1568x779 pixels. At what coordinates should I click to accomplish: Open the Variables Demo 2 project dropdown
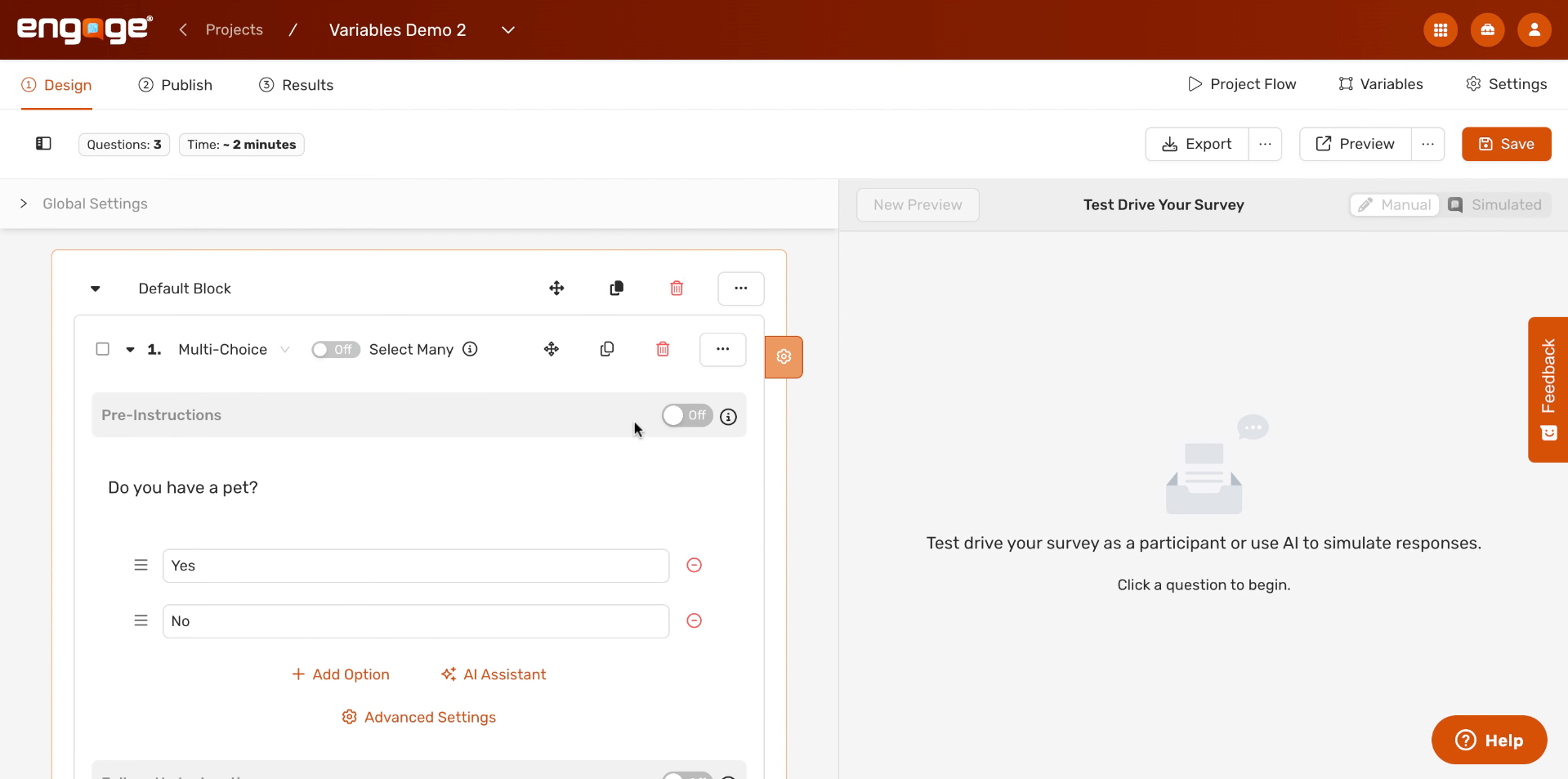pyautogui.click(x=507, y=30)
